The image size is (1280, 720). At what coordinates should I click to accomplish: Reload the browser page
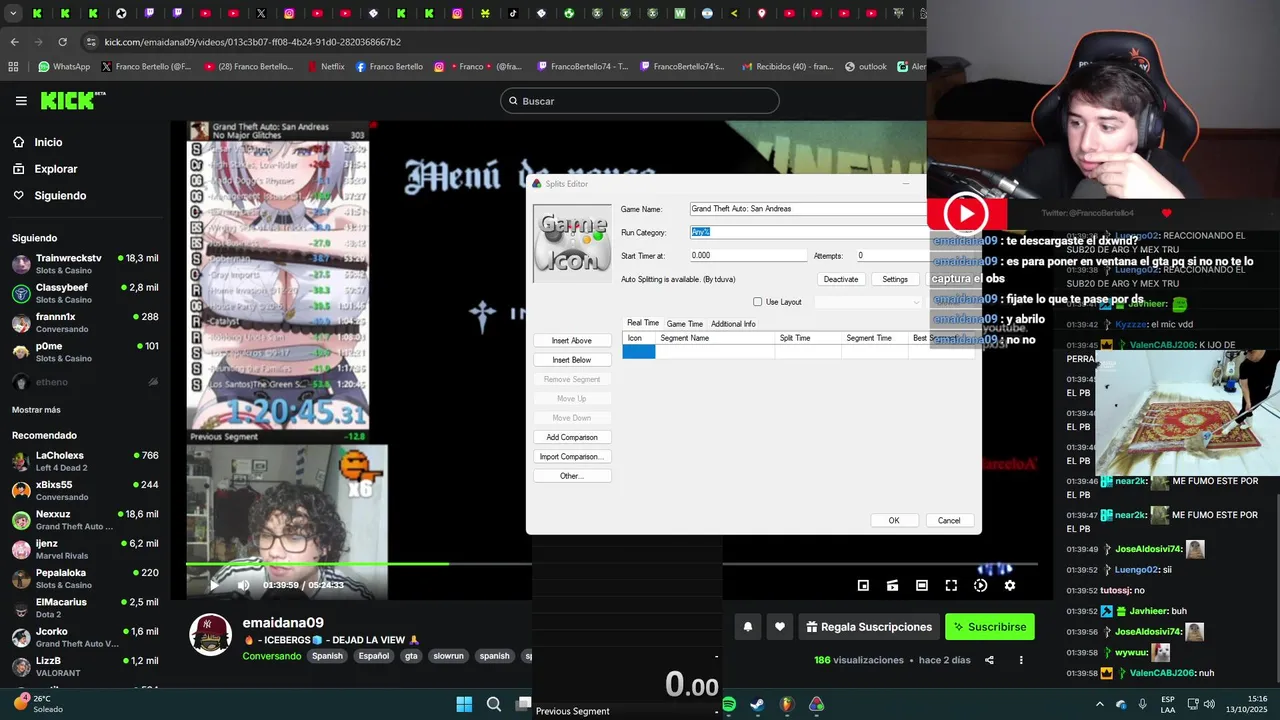(x=62, y=42)
